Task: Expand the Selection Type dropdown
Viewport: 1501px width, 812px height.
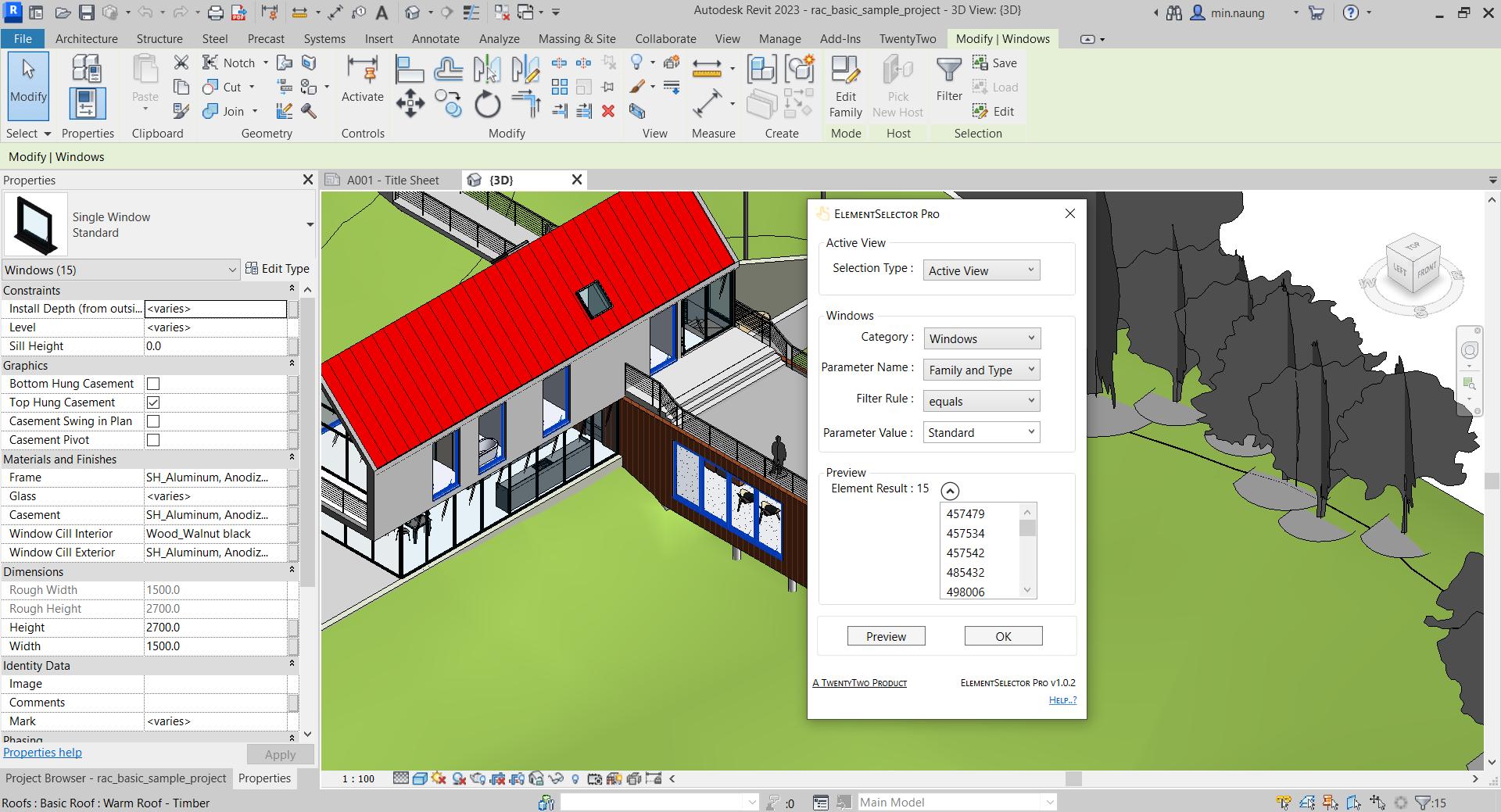Action: (x=981, y=271)
